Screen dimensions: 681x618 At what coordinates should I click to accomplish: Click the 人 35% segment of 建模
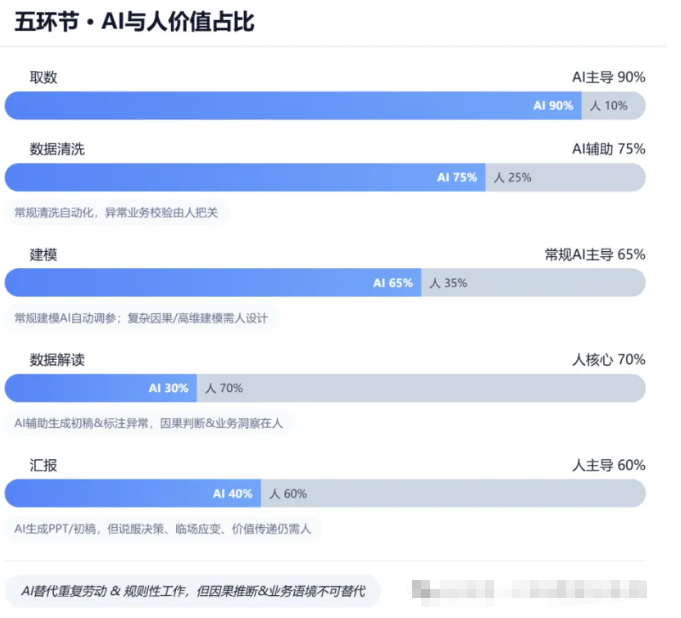[533, 283]
